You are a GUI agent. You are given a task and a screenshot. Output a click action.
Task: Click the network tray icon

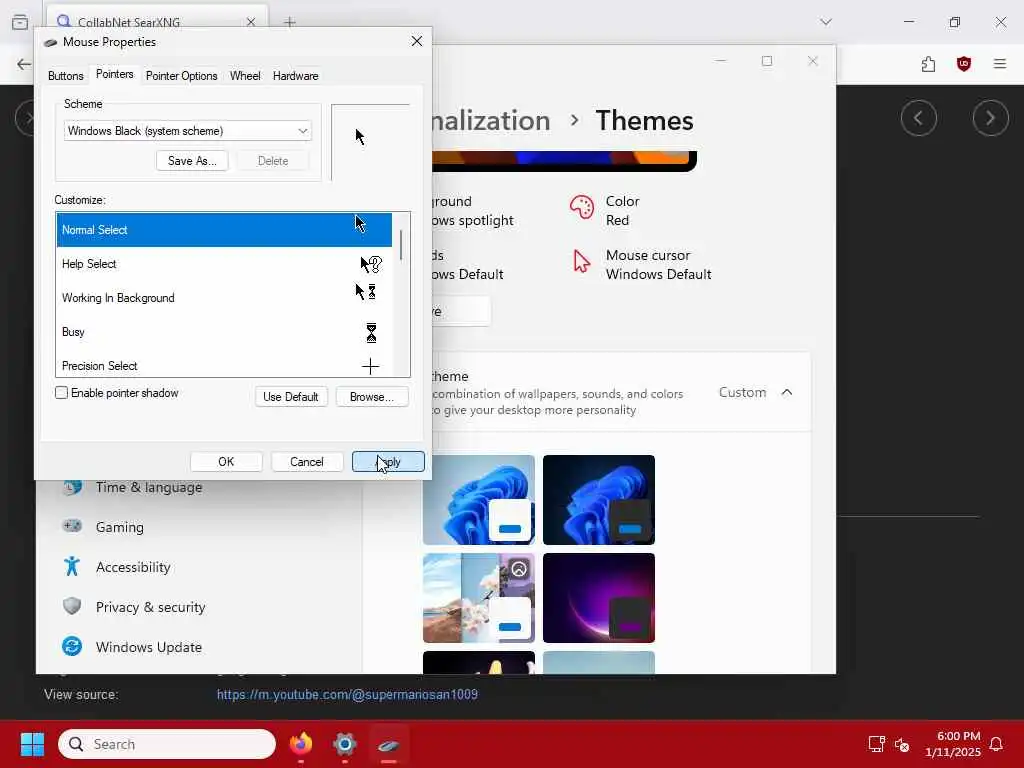pos(876,744)
